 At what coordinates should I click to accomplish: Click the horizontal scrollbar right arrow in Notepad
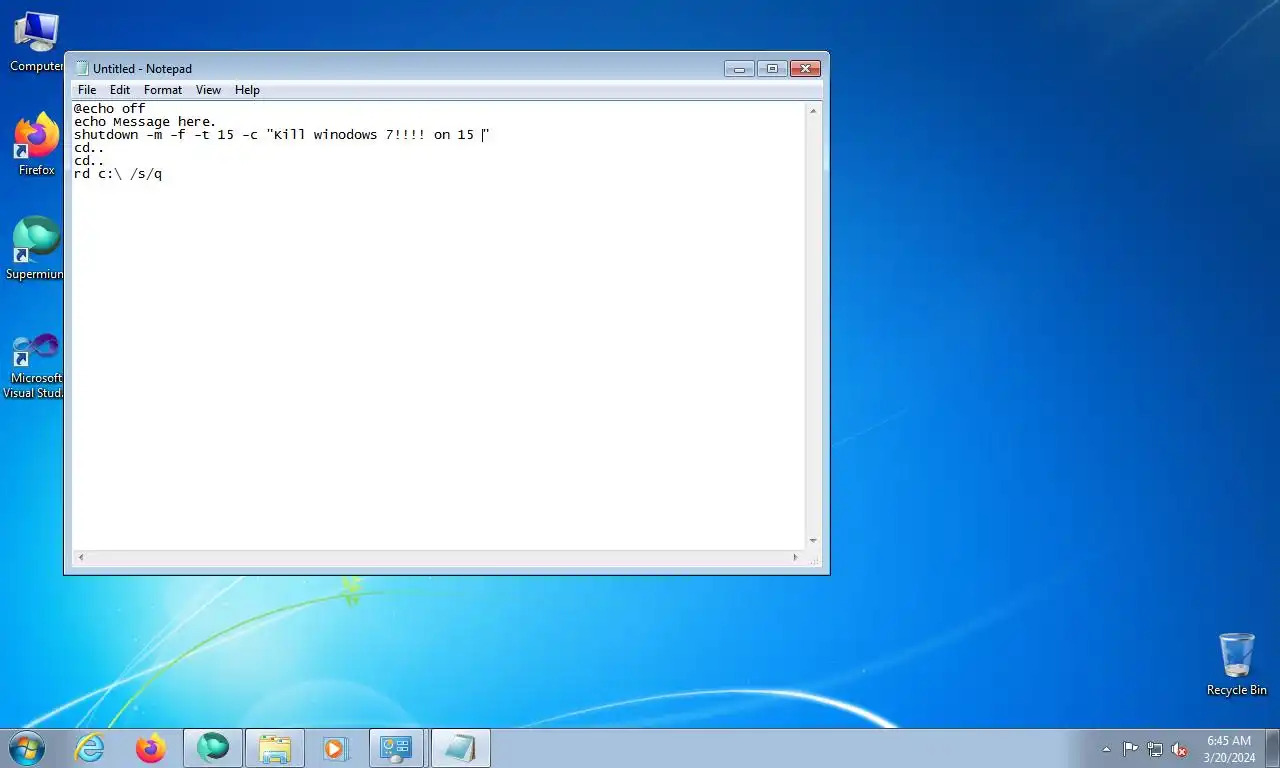(796, 557)
